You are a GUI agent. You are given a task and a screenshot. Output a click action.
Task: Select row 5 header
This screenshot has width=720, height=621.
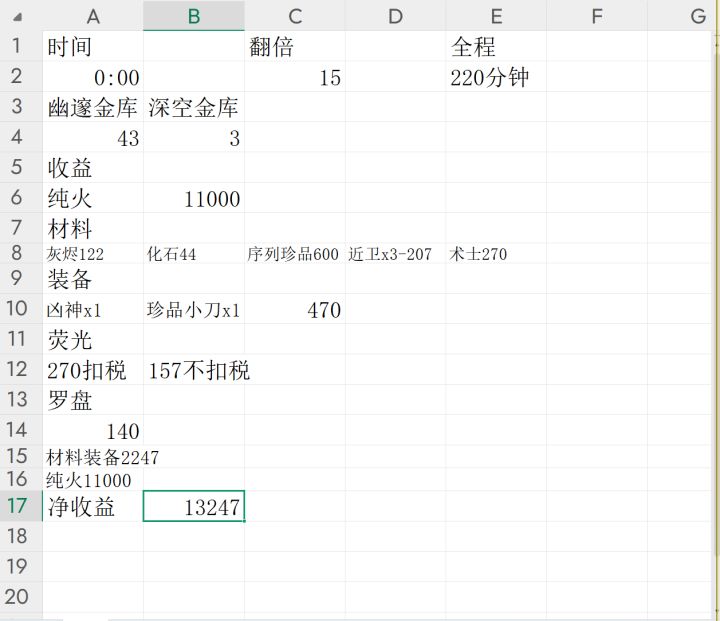21,167
